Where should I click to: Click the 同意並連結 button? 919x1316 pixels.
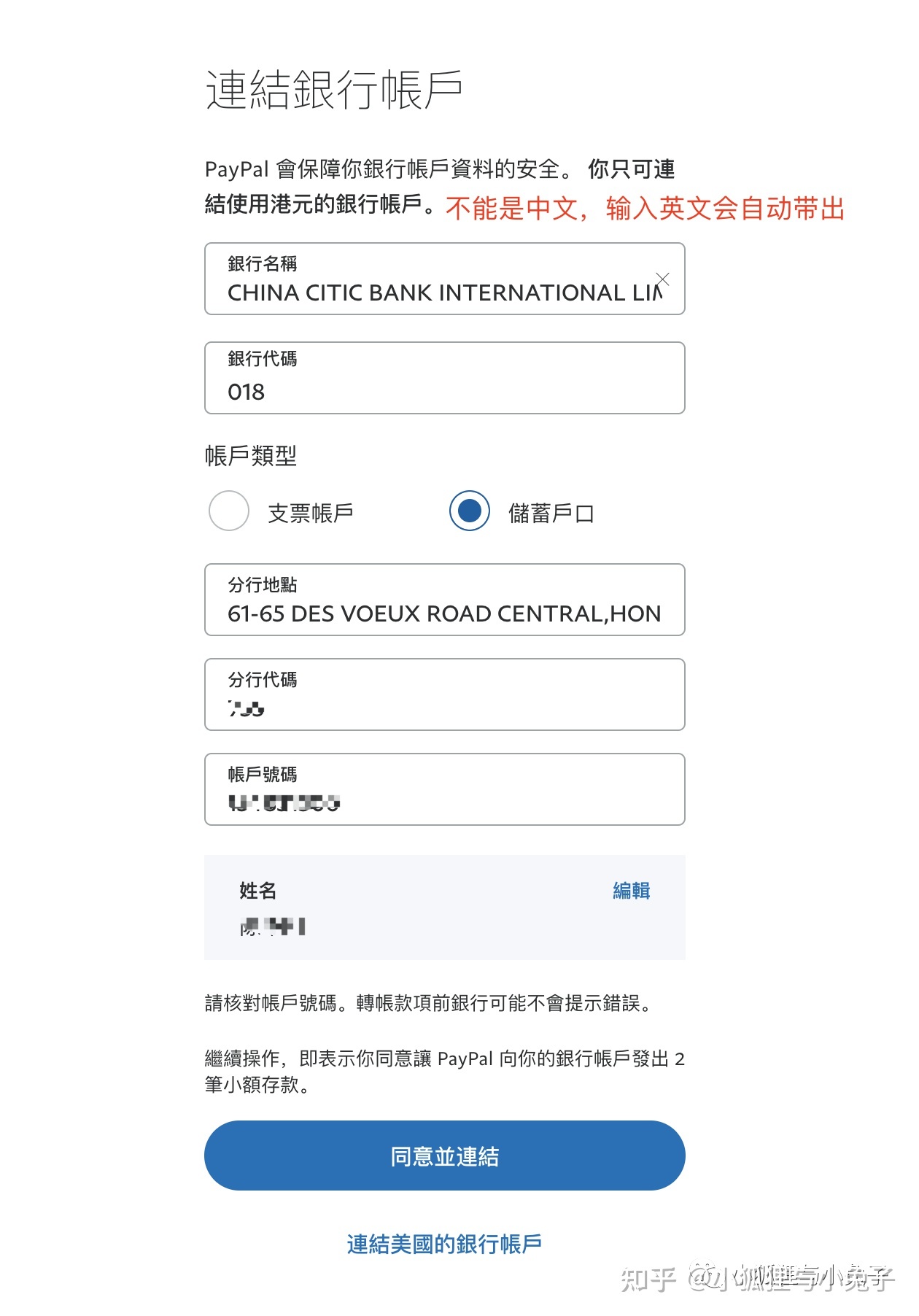[445, 1156]
